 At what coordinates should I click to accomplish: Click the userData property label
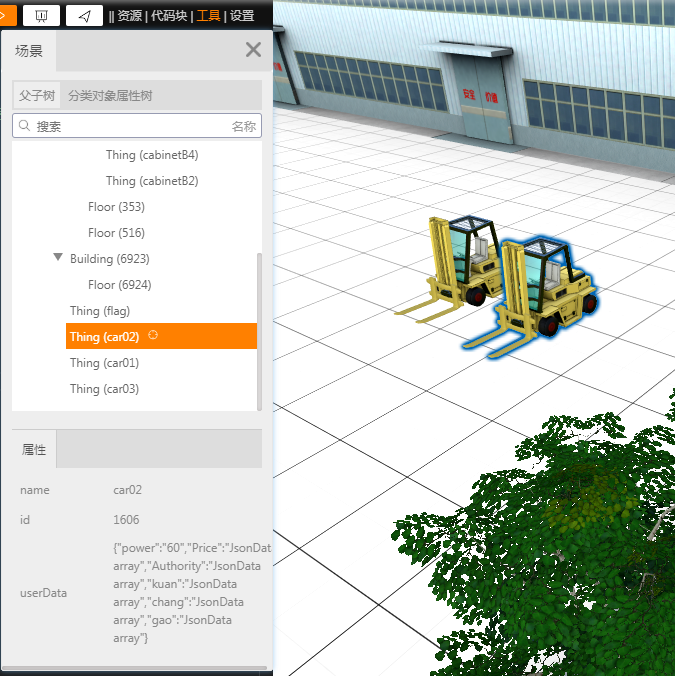point(44,593)
